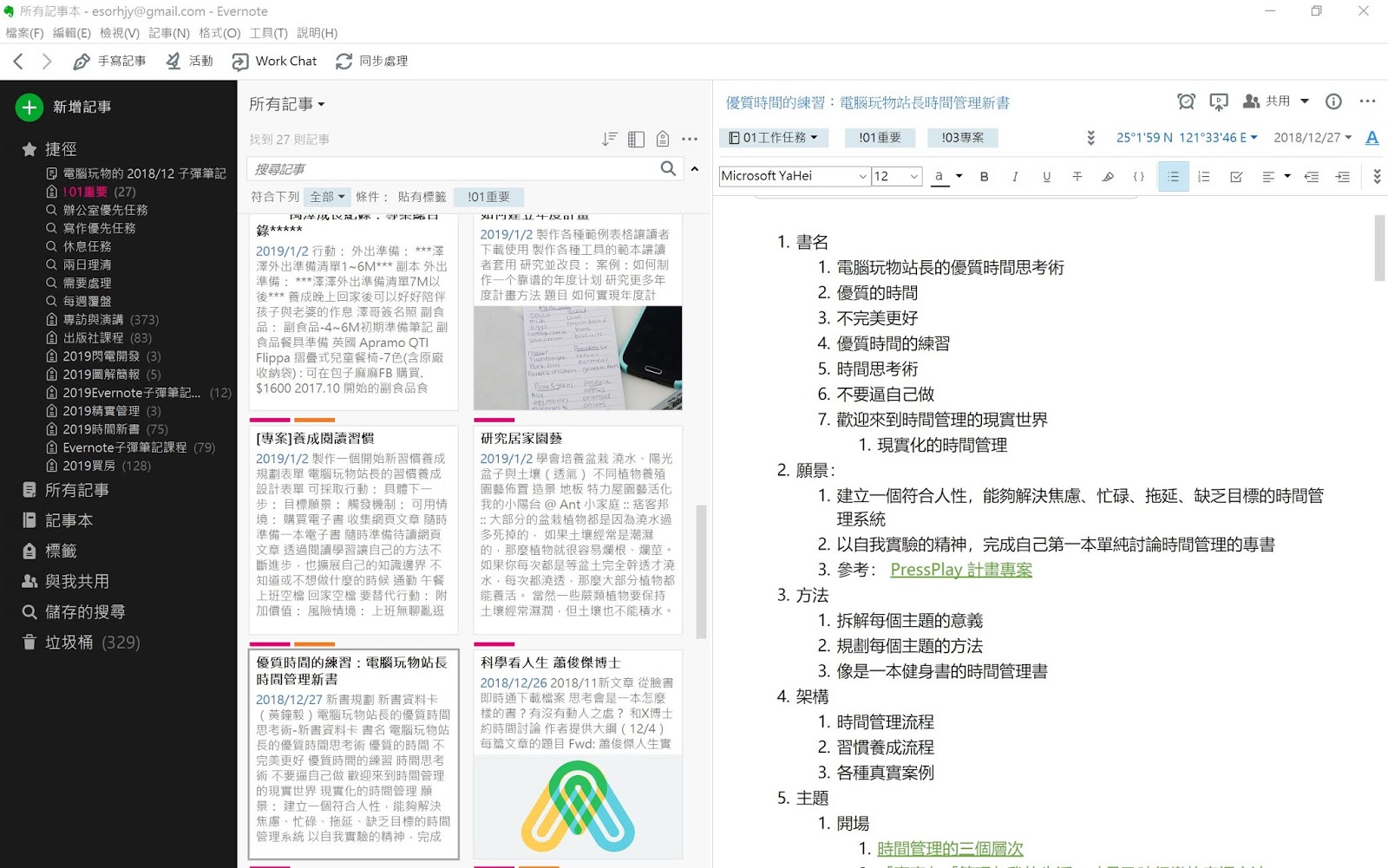Image resolution: width=1388 pixels, height=868 pixels.
Task: Open PressPlay 計畫專案 link
Action: (961, 570)
